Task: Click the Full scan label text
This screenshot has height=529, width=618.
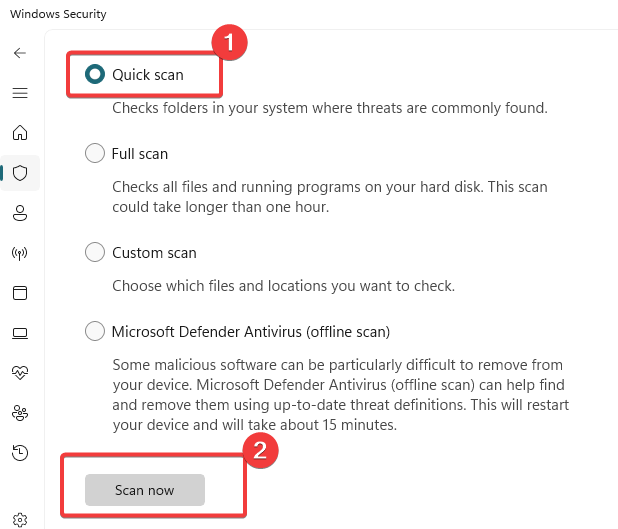Action: click(x=140, y=154)
